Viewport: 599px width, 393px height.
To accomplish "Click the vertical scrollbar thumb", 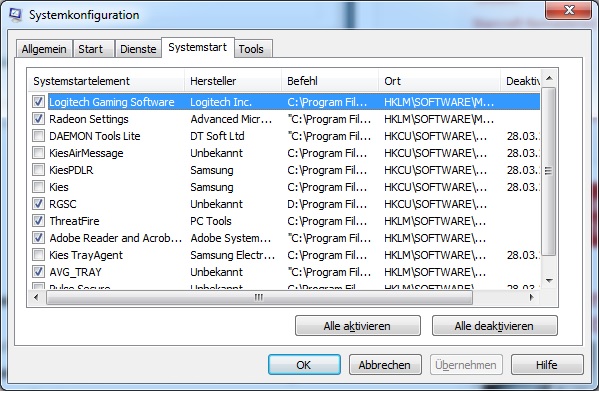I will click(x=549, y=171).
